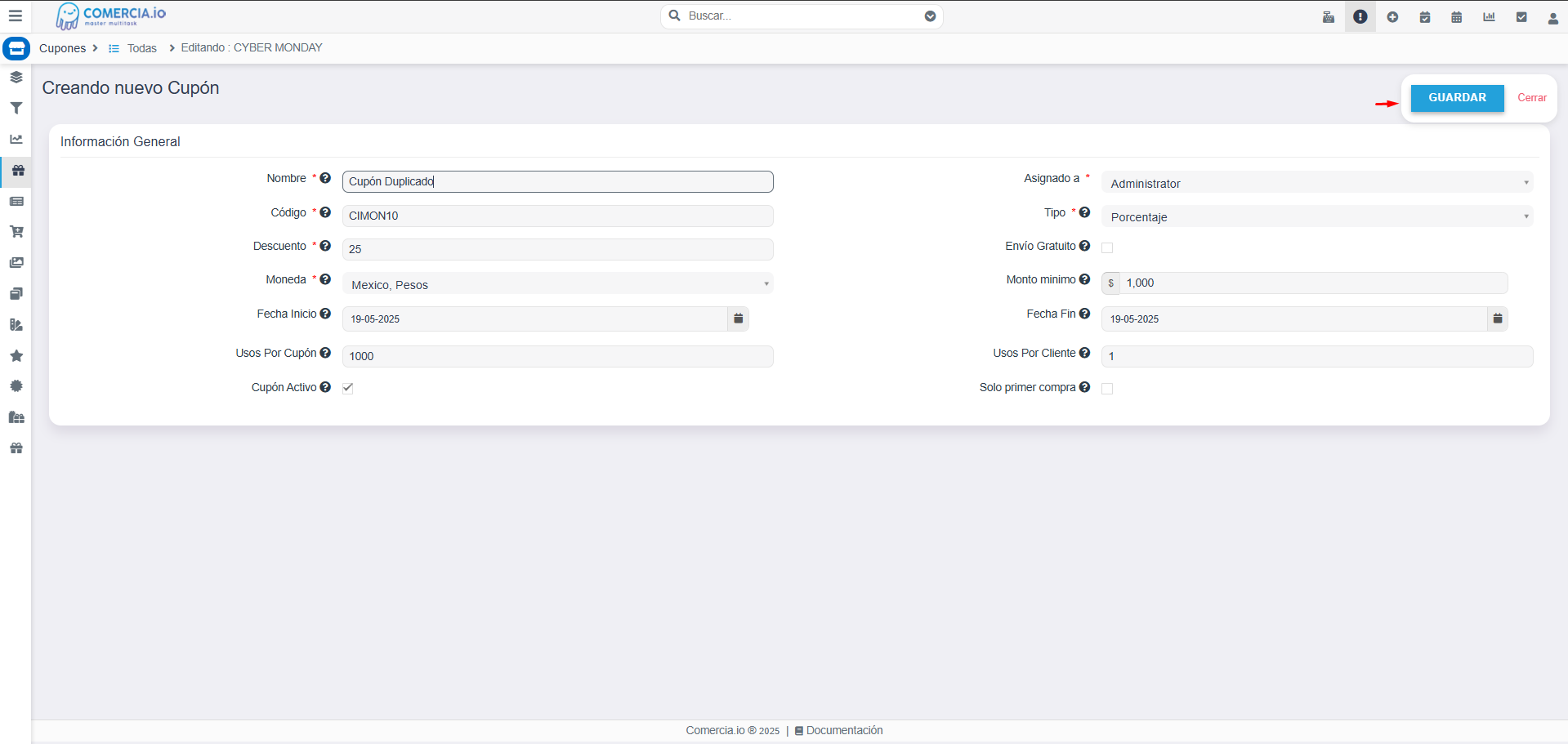
Task: Open the calendar grid icon in top bar
Action: coord(1457,16)
